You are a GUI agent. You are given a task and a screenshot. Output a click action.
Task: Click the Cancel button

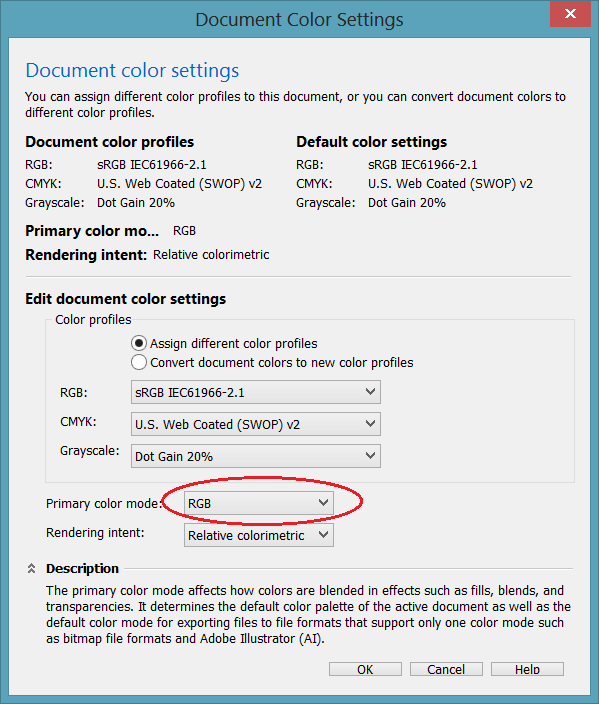446,669
